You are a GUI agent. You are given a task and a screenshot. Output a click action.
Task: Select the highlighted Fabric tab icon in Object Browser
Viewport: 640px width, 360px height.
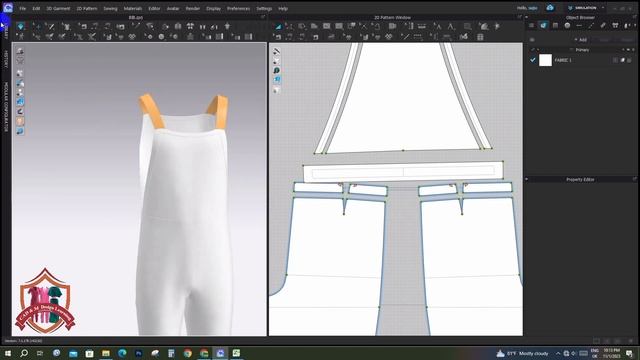[543, 26]
